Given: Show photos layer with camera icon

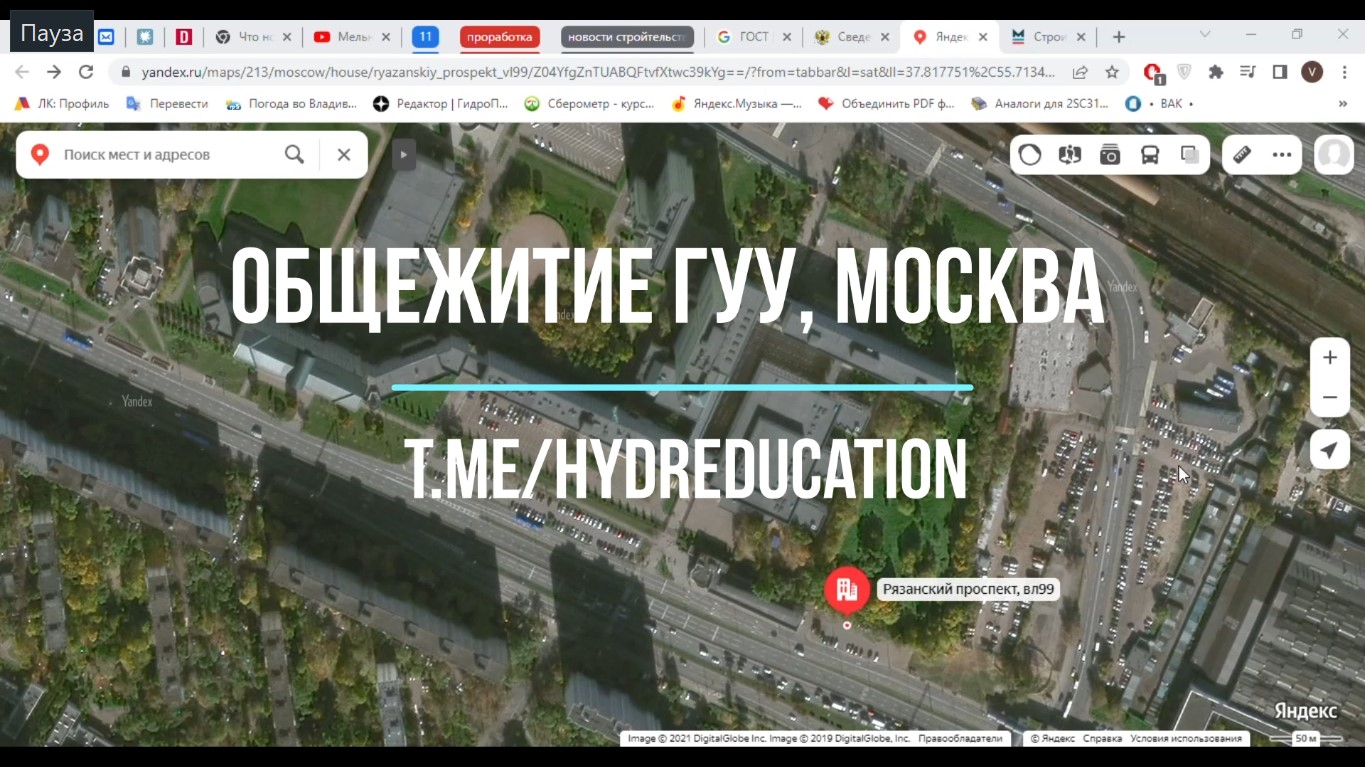Looking at the screenshot, I should (1110, 155).
